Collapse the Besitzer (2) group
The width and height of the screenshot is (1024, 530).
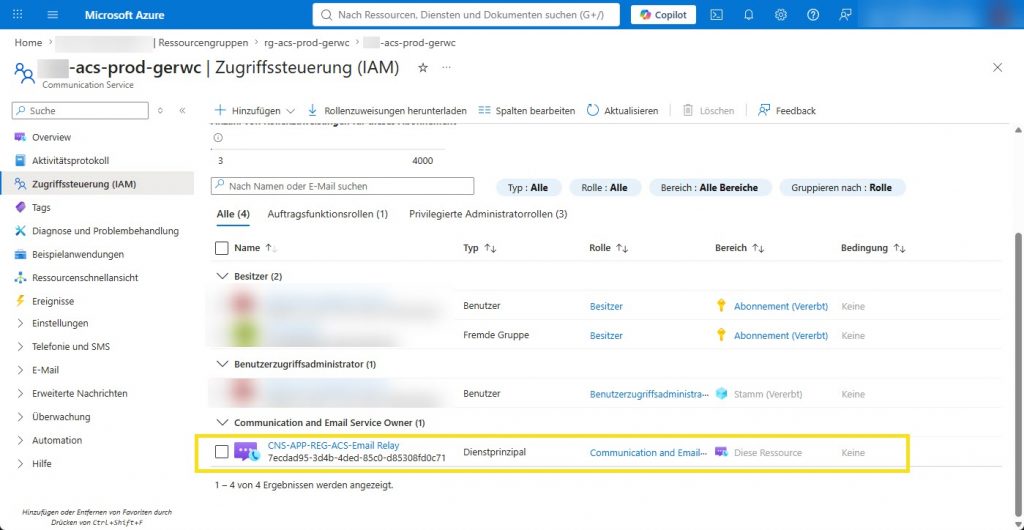pos(222,276)
